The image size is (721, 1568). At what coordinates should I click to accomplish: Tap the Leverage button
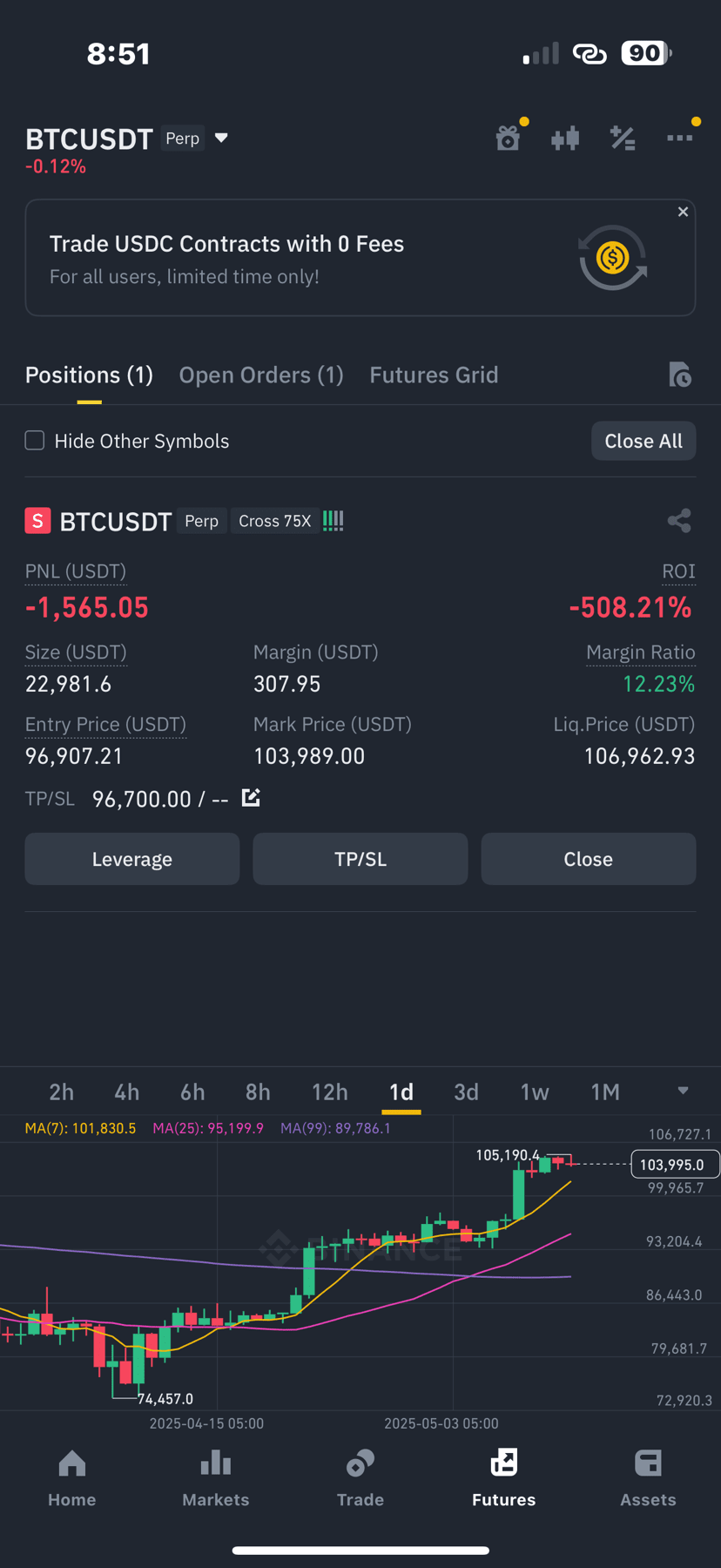point(132,859)
